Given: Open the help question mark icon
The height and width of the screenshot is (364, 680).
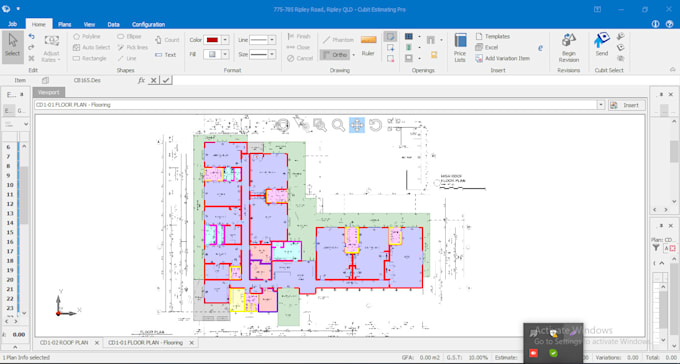Looking at the screenshot, I should (x=669, y=24).
